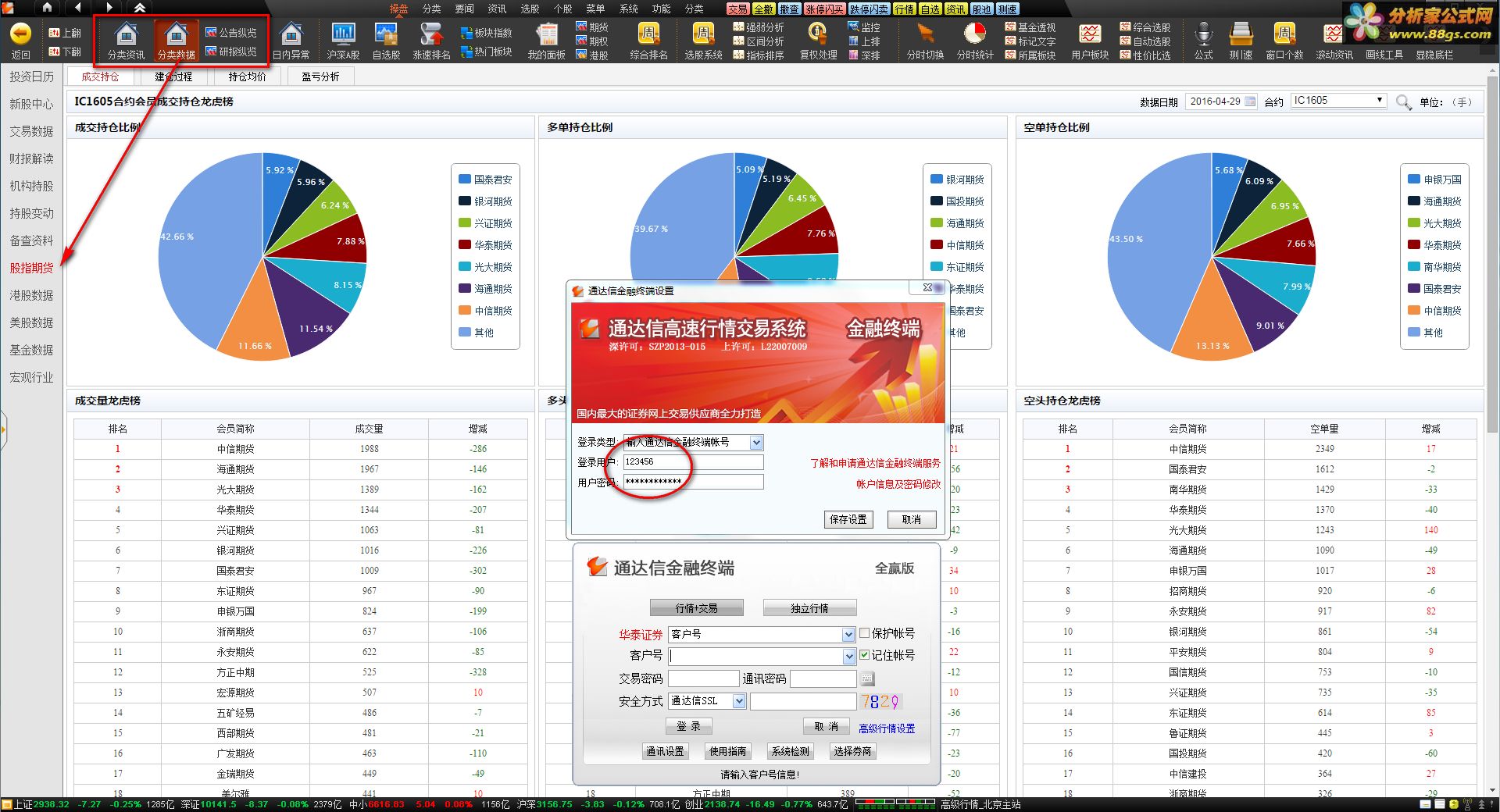The image size is (1500, 812).
Task: Click the 7829 captcha image
Action: click(880, 702)
